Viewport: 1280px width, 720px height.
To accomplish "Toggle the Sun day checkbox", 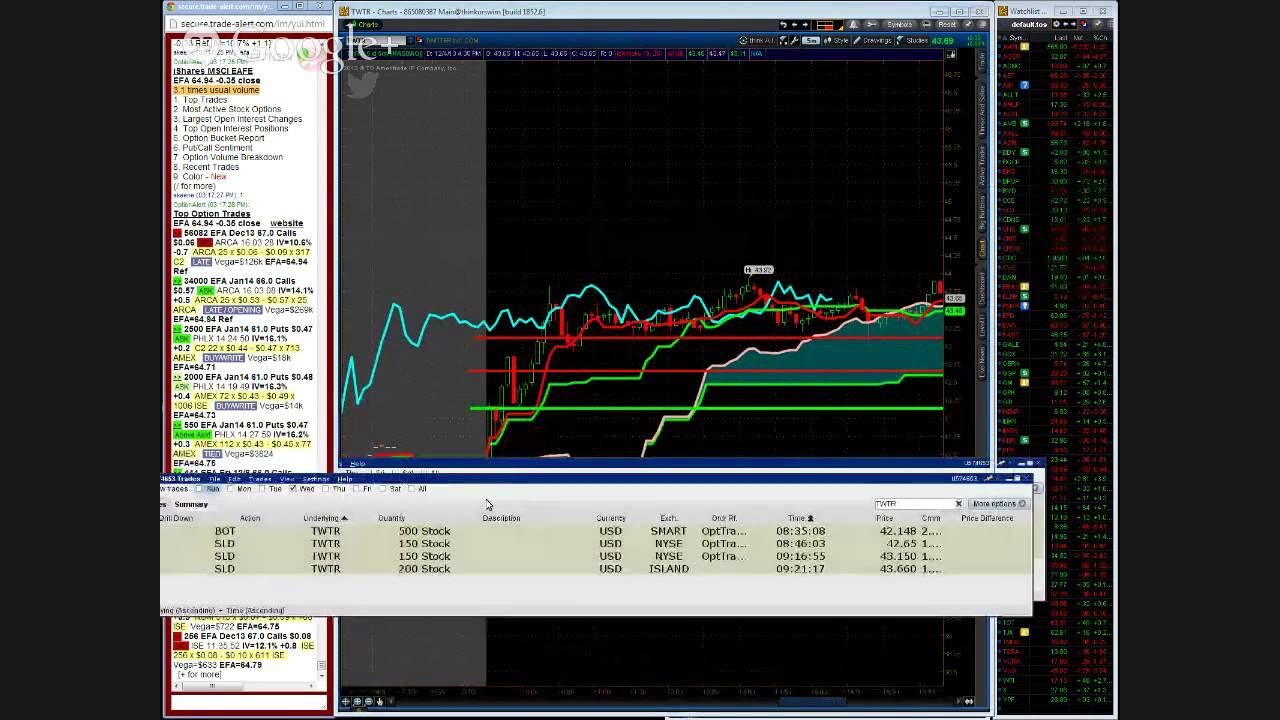I will coord(199,489).
